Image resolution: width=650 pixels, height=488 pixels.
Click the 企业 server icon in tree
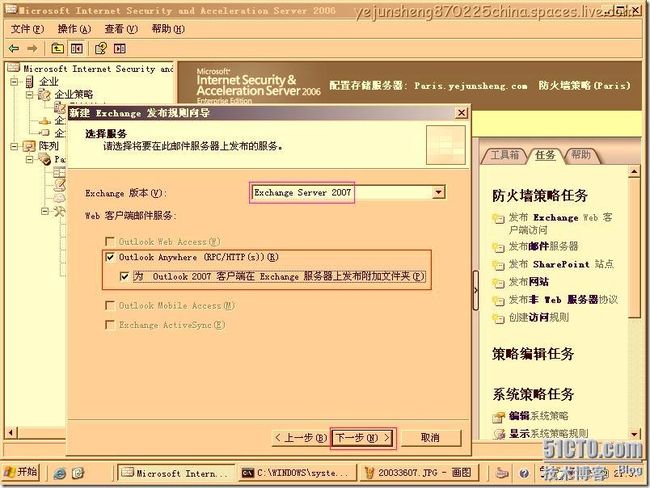tap(30, 81)
